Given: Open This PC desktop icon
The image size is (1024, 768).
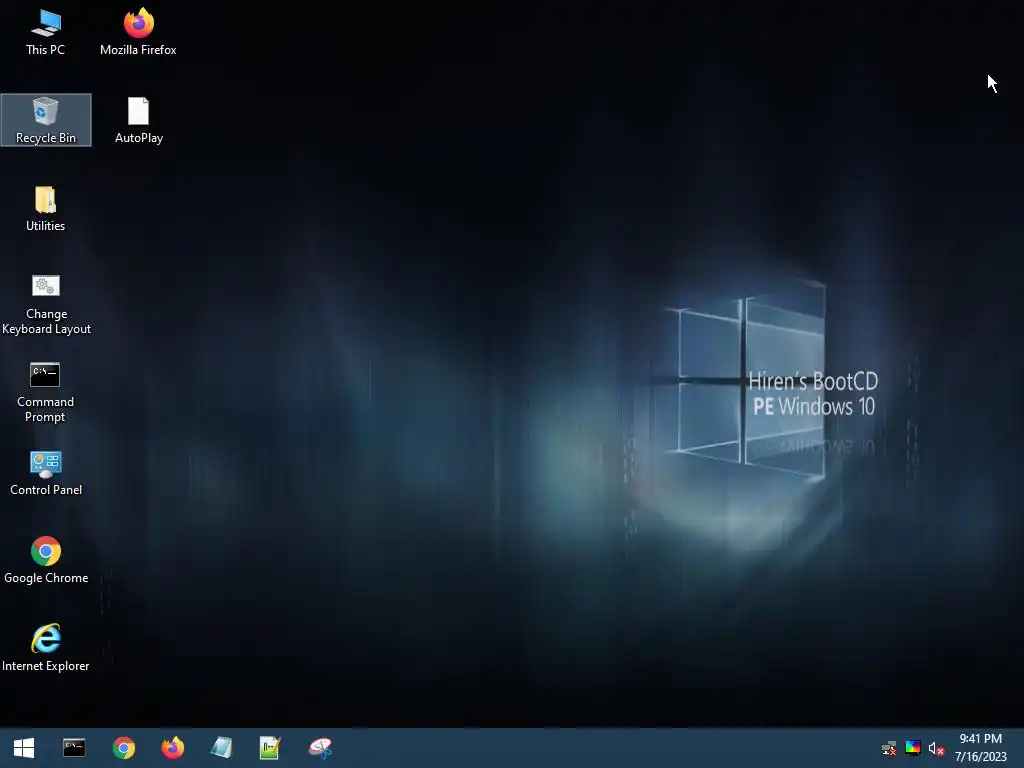Looking at the screenshot, I should pyautogui.click(x=46, y=31).
